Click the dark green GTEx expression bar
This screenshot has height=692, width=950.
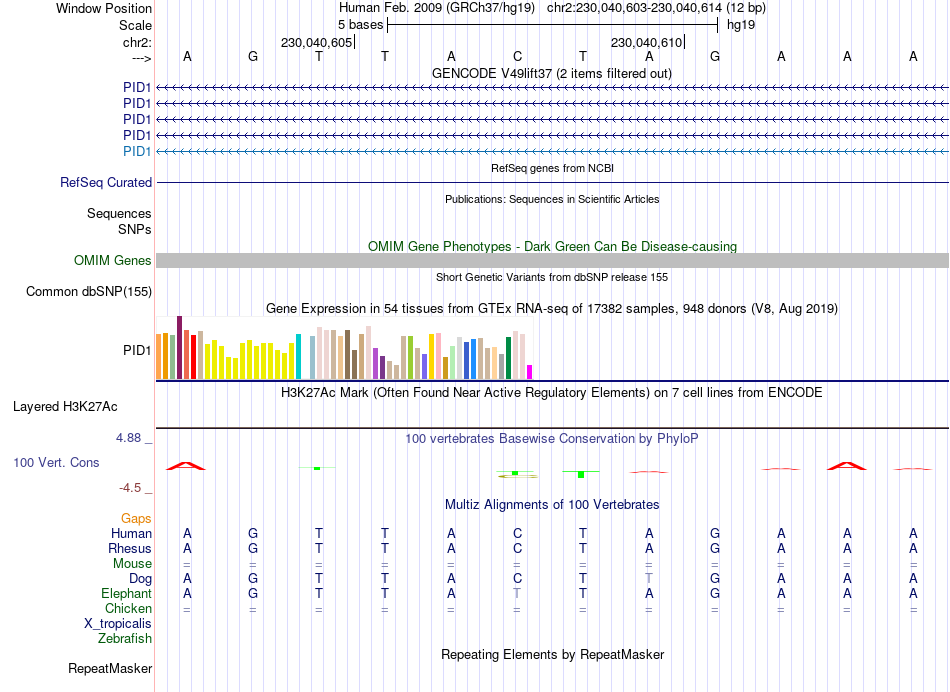click(508, 358)
